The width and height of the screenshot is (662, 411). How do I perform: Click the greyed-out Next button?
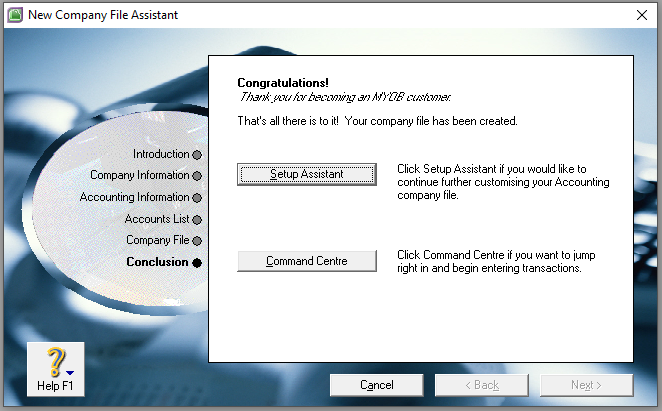(x=586, y=385)
